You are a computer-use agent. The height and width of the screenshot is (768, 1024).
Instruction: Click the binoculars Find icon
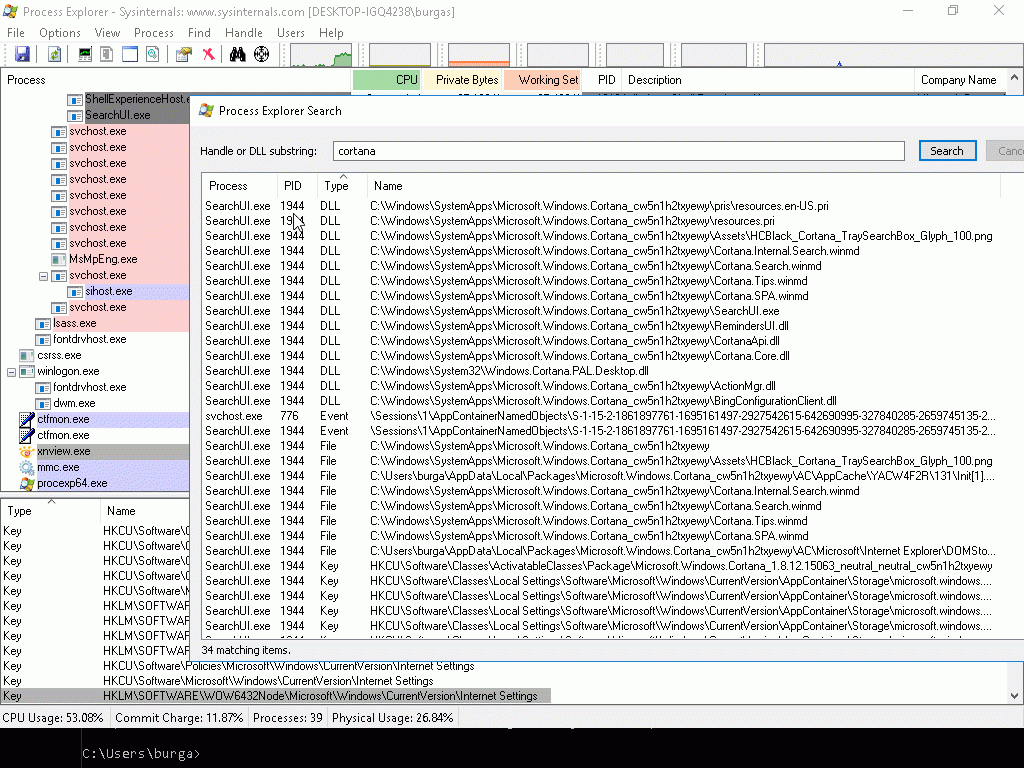[238, 54]
